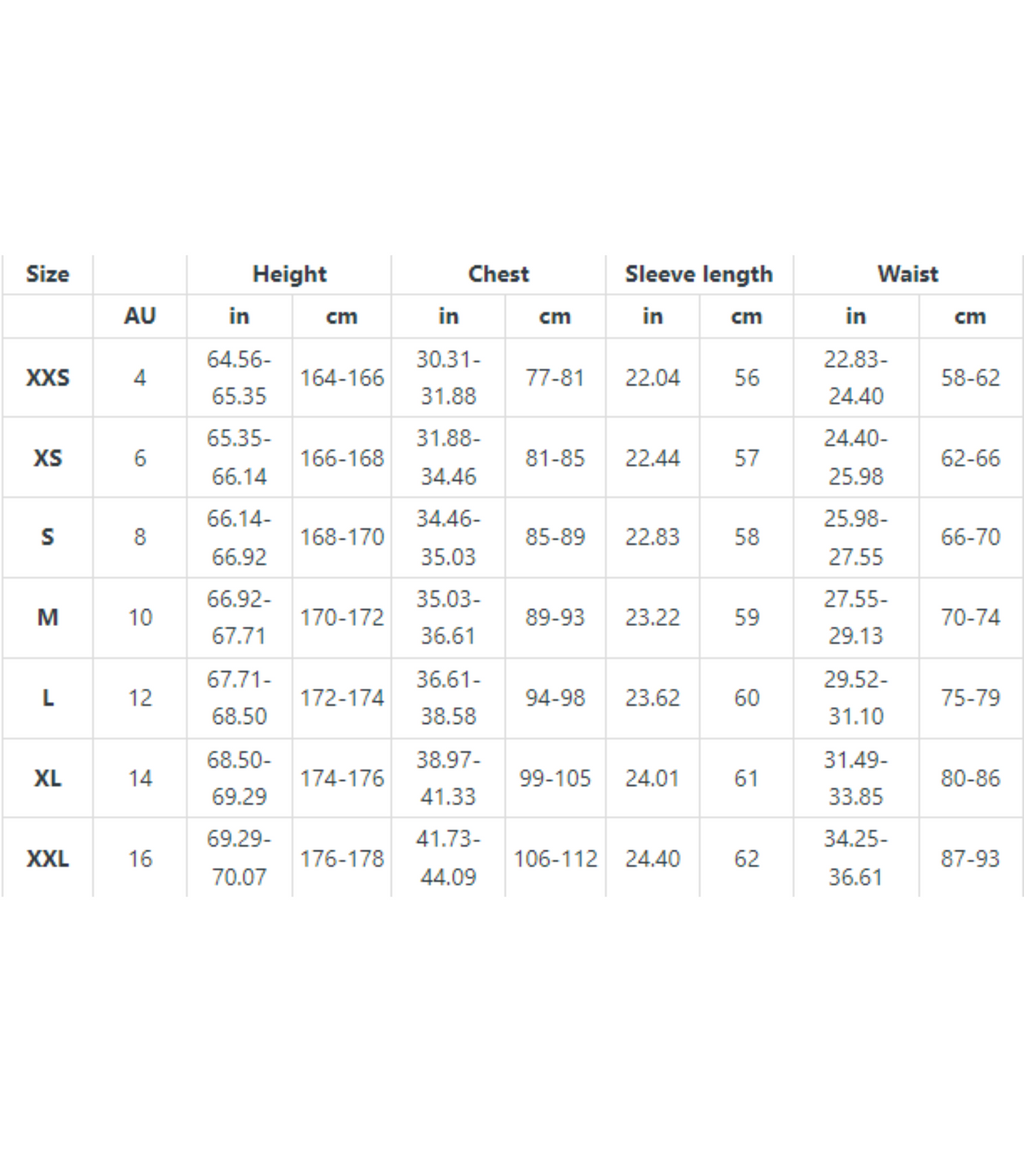Viewport: 1024px width, 1152px height.
Task: Click the Sleeve length header
Action: 699,274
